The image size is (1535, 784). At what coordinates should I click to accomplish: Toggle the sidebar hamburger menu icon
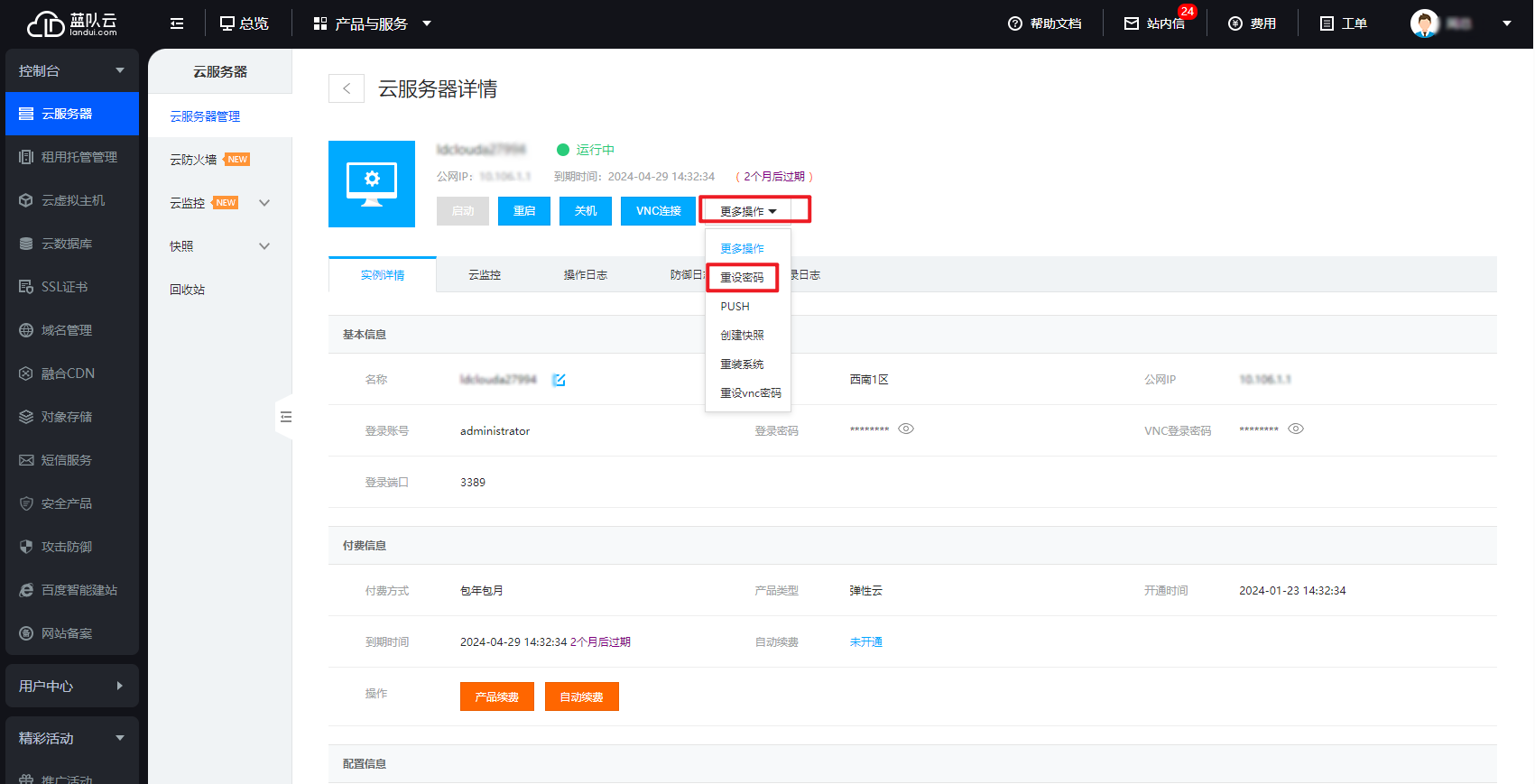tap(177, 23)
